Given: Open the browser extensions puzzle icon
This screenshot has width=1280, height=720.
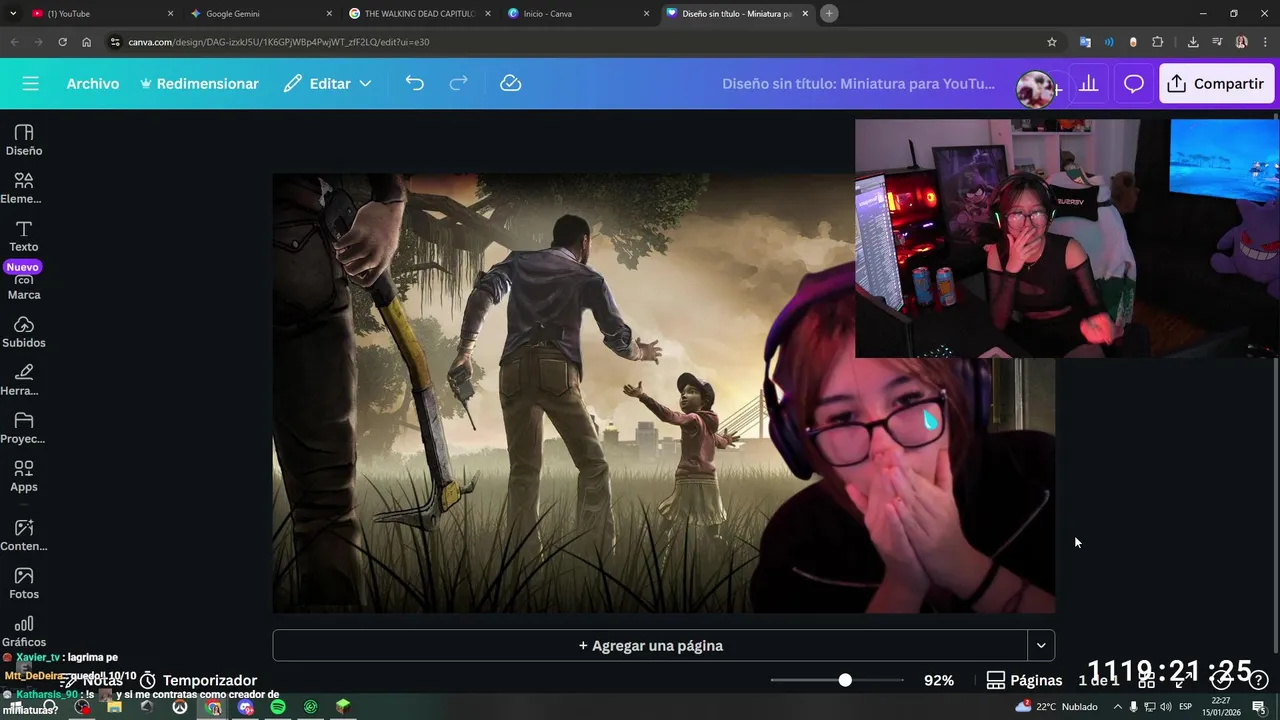Looking at the screenshot, I should point(1157,42).
